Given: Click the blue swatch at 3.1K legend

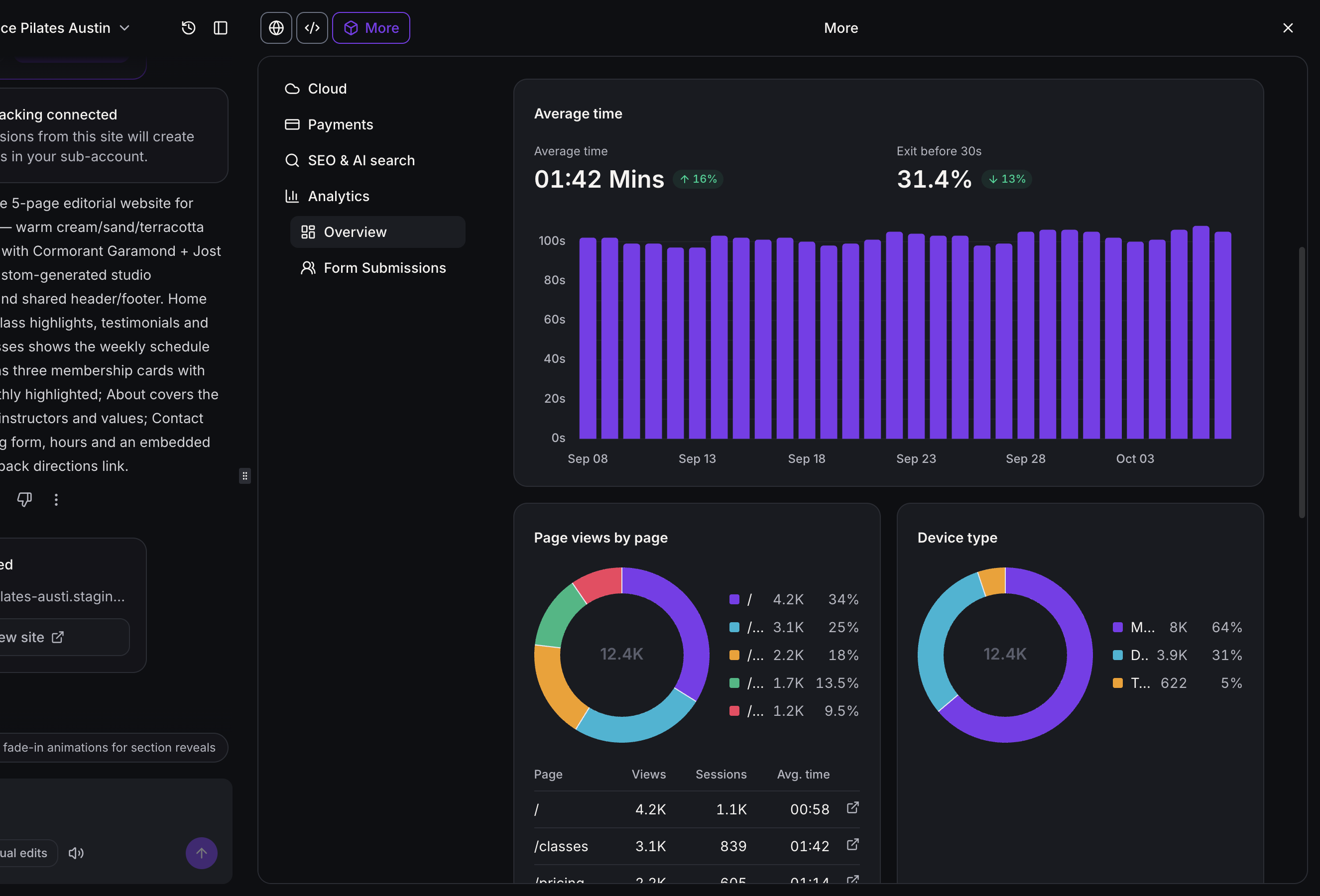Looking at the screenshot, I should click(734, 627).
